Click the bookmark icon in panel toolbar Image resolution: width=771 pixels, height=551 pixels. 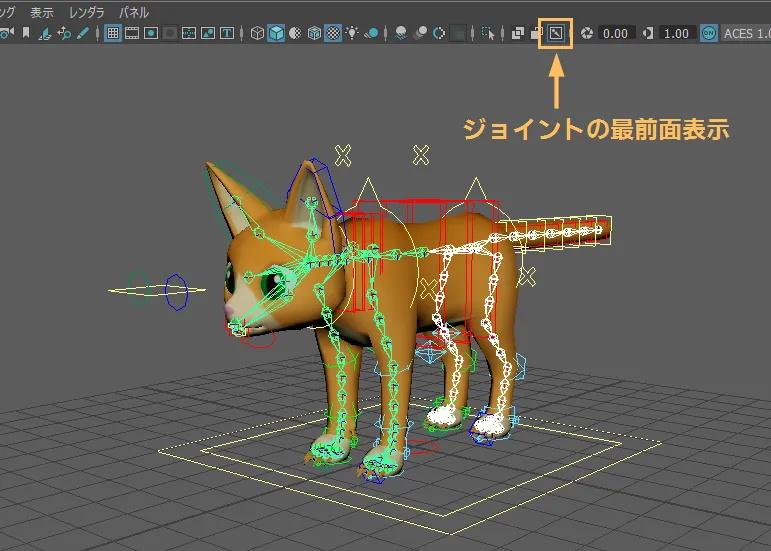point(26,33)
